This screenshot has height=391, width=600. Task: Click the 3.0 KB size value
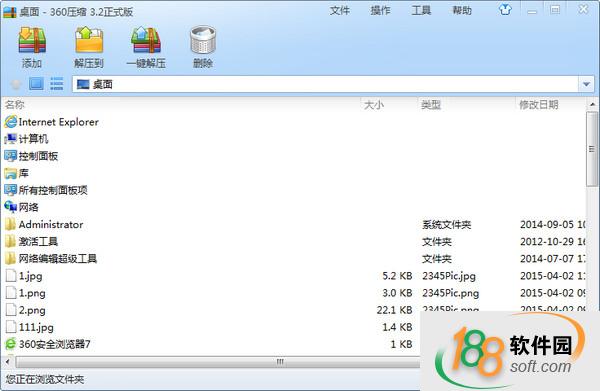click(397, 293)
